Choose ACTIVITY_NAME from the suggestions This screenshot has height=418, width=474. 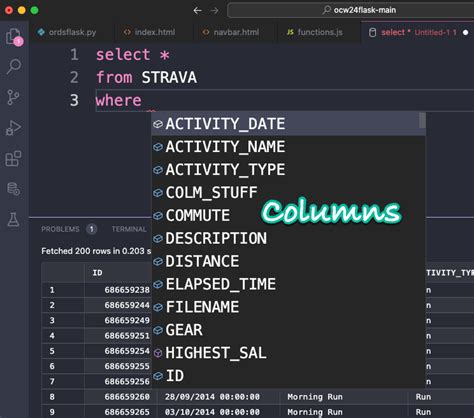(x=288, y=147)
